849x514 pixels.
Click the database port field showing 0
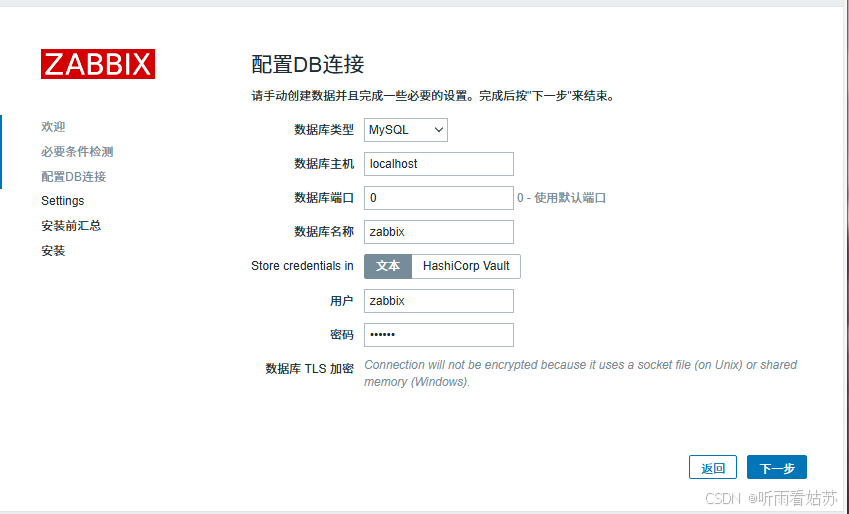pyautogui.click(x=439, y=198)
